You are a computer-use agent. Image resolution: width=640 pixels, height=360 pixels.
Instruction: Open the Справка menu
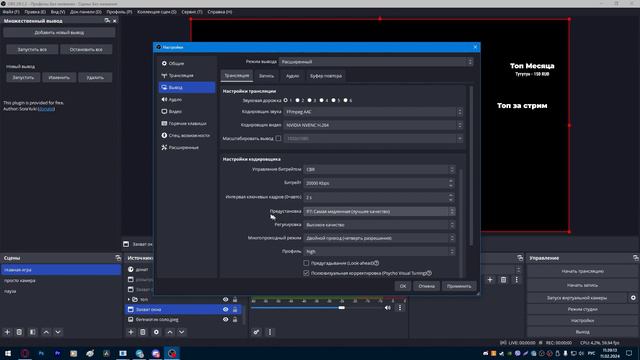click(x=220, y=12)
